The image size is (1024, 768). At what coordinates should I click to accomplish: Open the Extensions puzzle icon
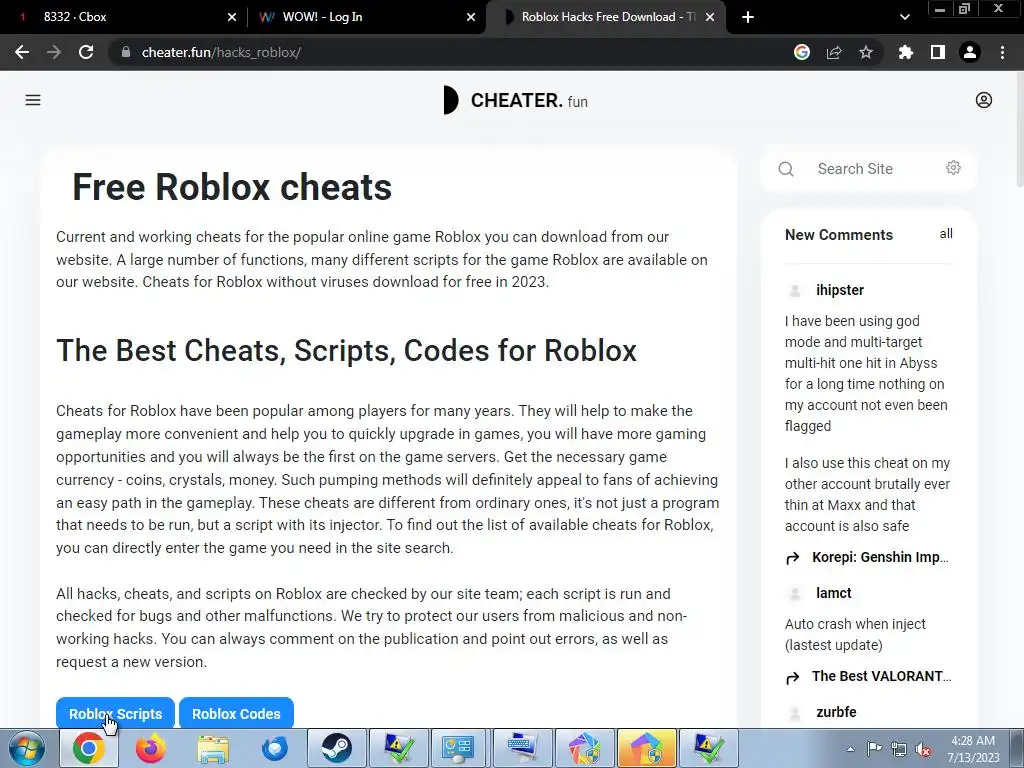[x=906, y=52]
